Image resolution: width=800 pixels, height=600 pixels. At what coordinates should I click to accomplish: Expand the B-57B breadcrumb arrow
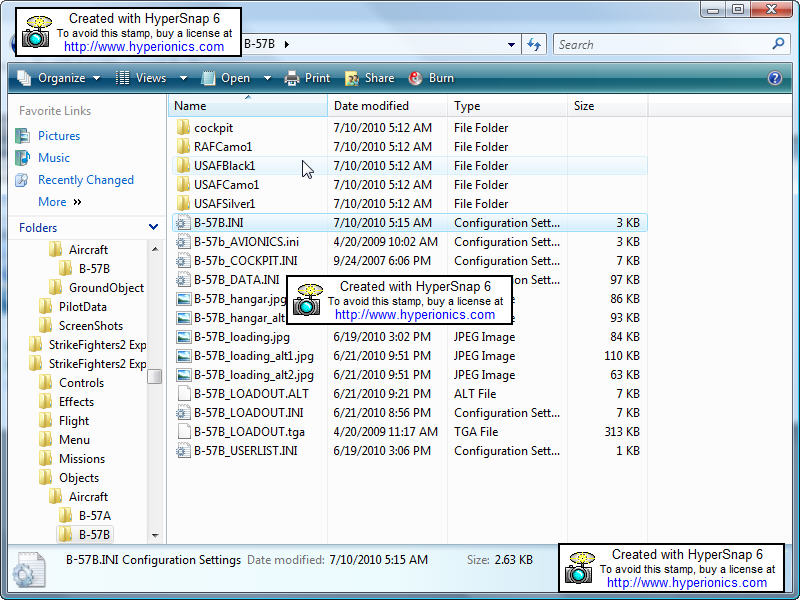pos(287,44)
